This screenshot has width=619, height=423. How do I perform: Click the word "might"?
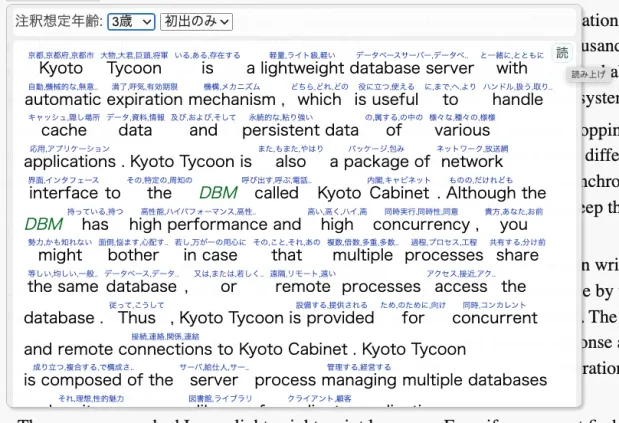60,255
